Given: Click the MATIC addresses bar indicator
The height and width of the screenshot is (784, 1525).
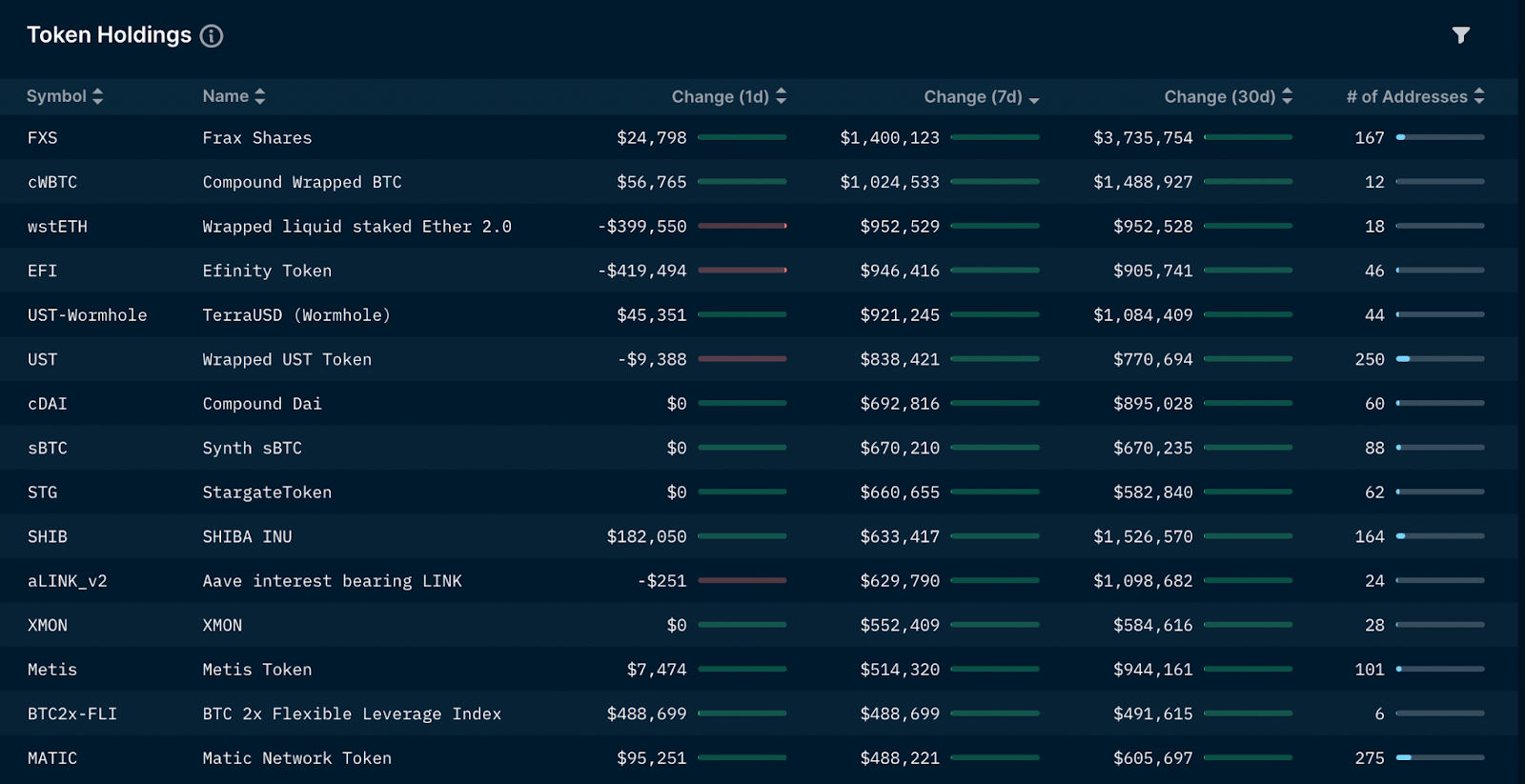Looking at the screenshot, I should pos(1439,758).
